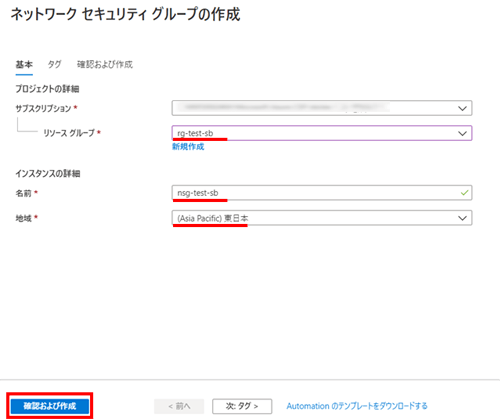Switch to the 確認および作成 tab

(105, 64)
